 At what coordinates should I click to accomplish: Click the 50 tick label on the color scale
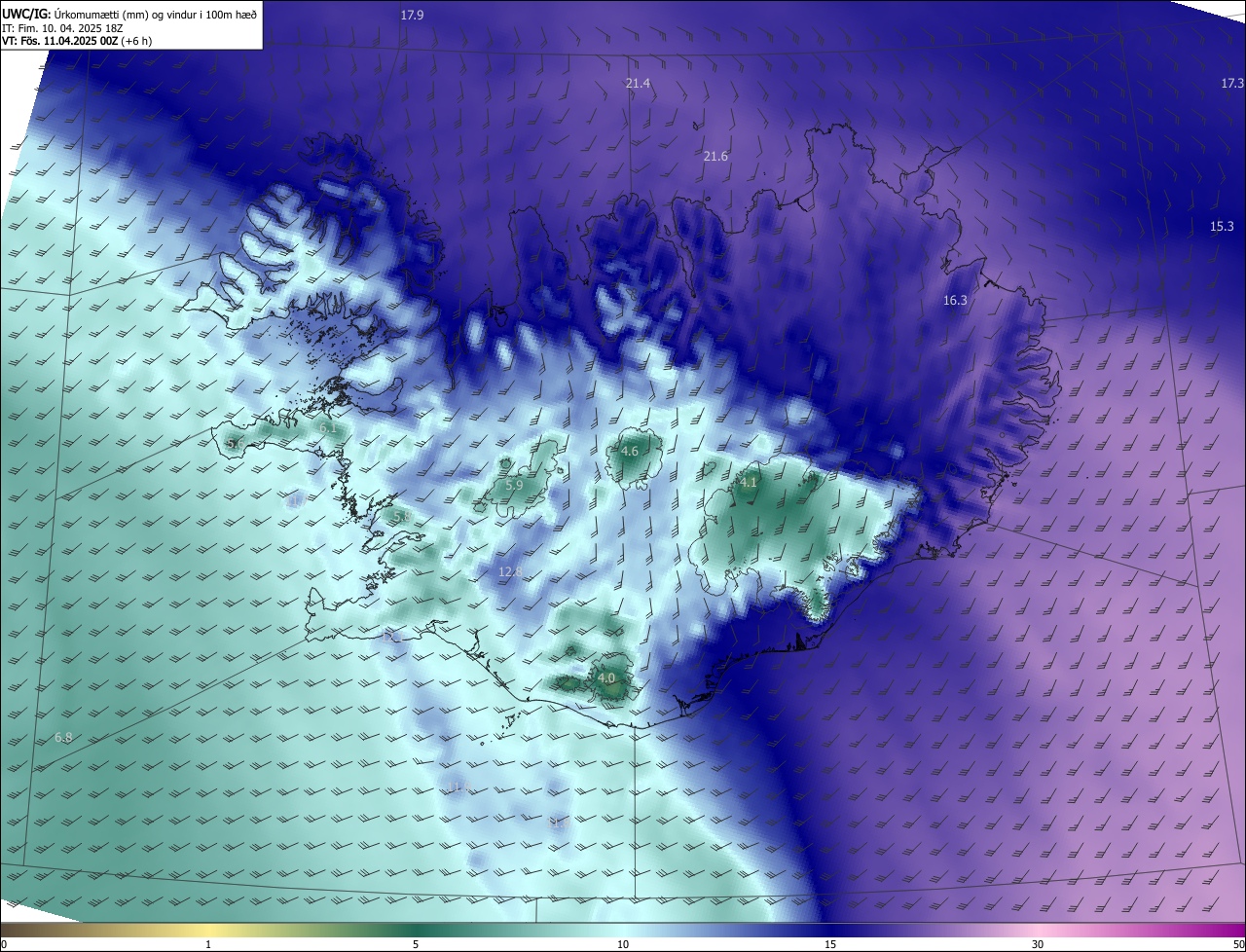tap(1238, 944)
